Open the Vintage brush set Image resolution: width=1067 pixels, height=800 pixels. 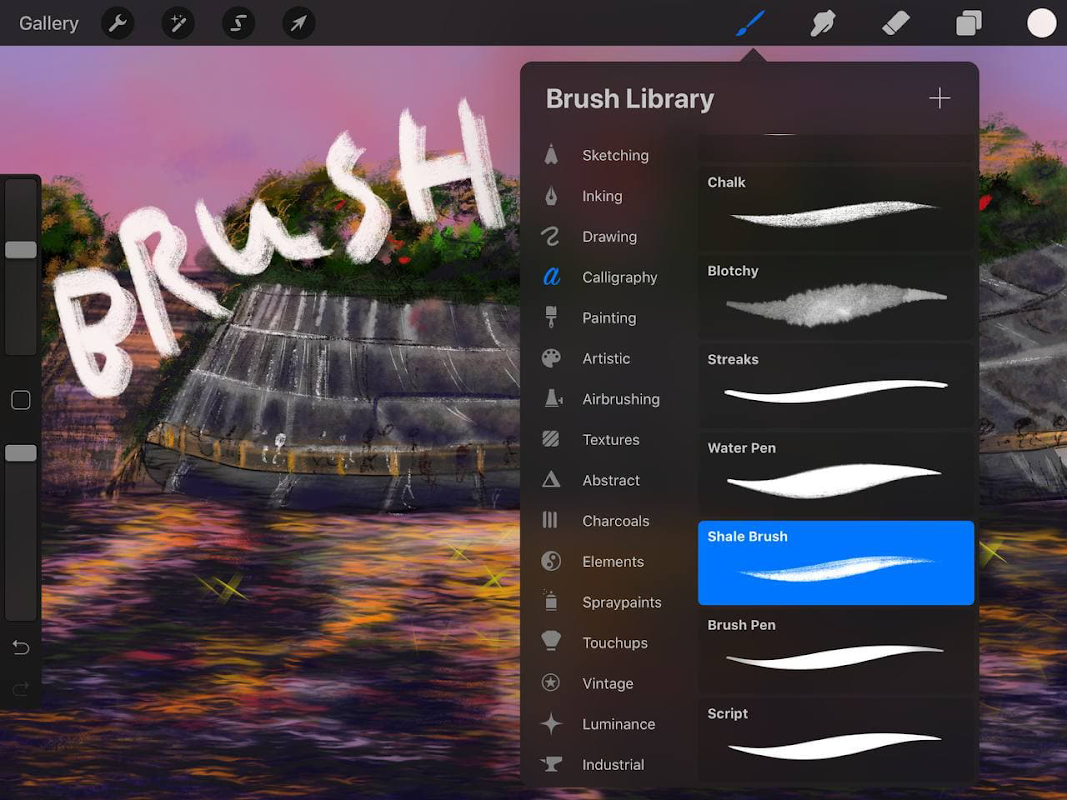coord(608,684)
